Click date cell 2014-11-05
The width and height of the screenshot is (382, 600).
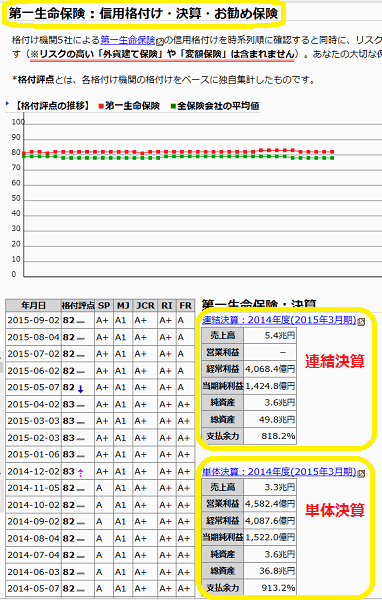tap(33, 488)
